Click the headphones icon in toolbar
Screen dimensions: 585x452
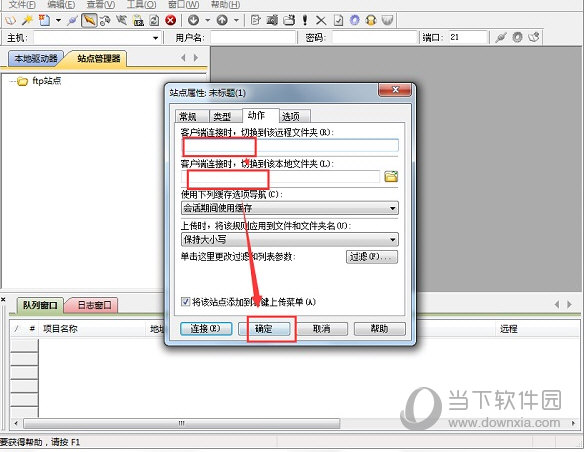[371, 20]
